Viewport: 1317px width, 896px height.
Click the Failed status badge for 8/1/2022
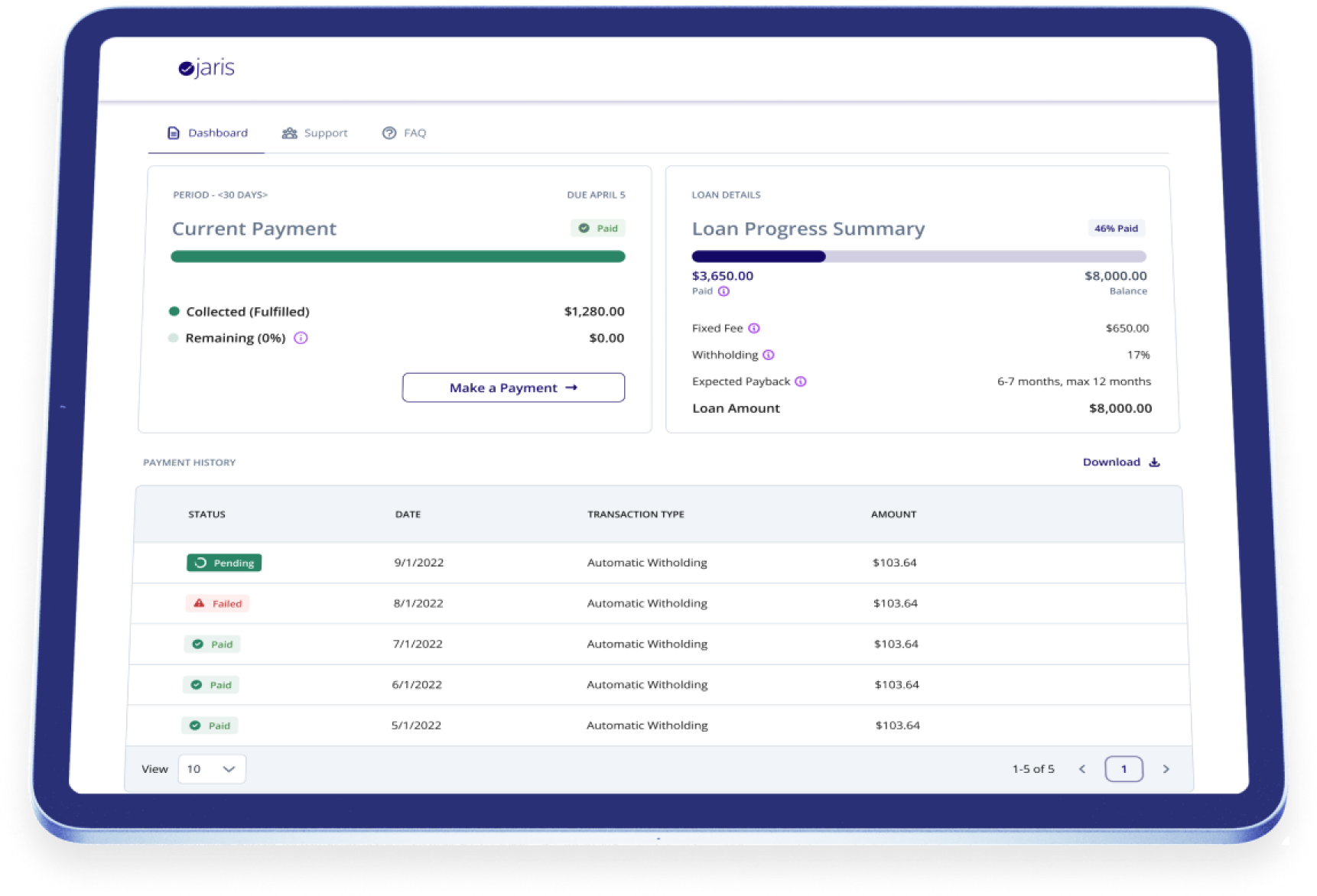click(x=217, y=603)
